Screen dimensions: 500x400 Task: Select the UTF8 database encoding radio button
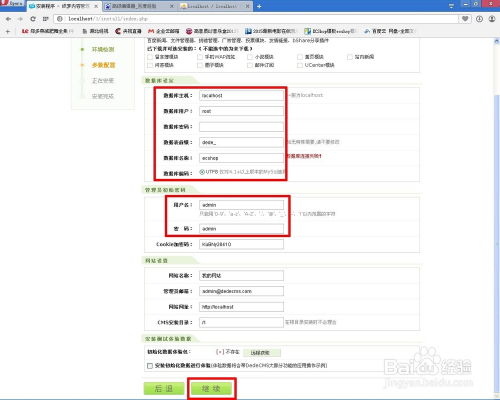[x=202, y=172]
